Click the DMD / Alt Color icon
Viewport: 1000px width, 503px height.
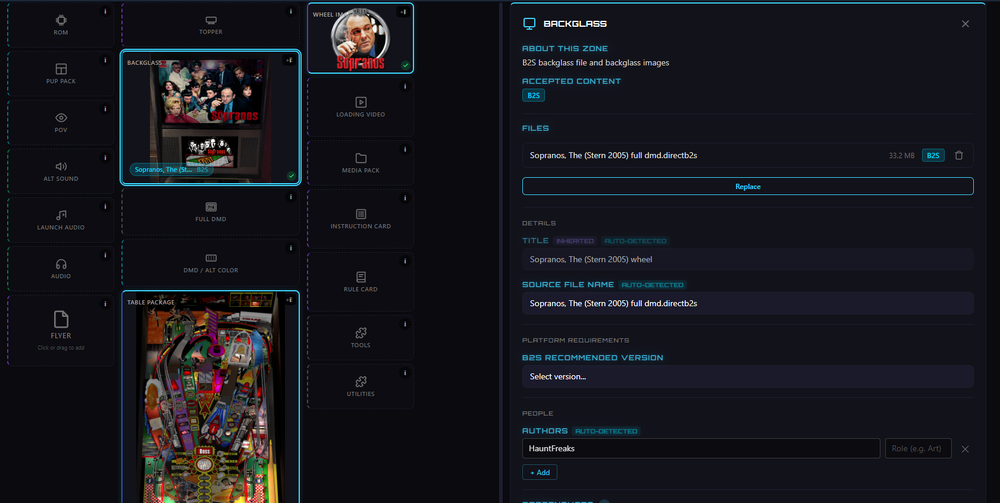[211, 258]
